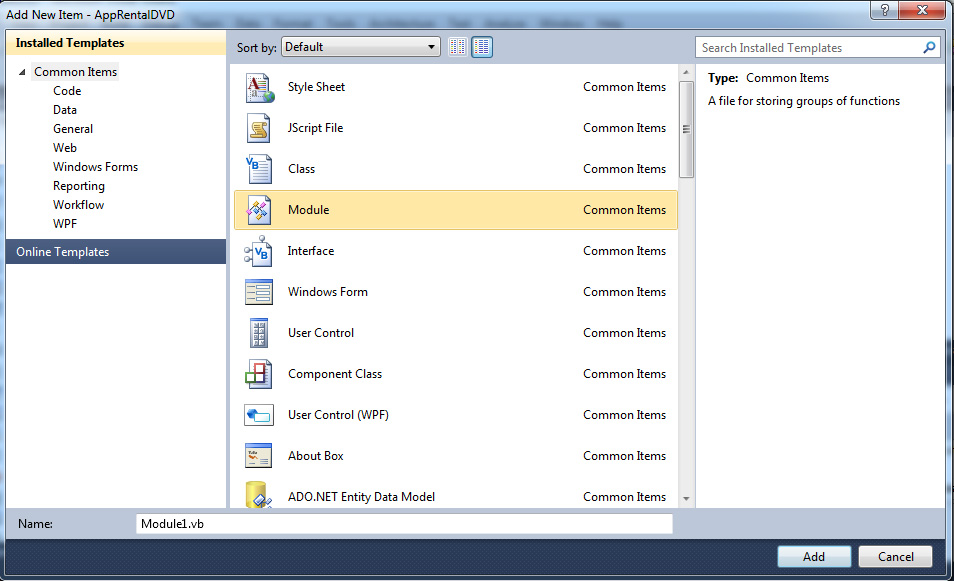Click the VB Class template icon
The image size is (954, 581).
tap(259, 169)
